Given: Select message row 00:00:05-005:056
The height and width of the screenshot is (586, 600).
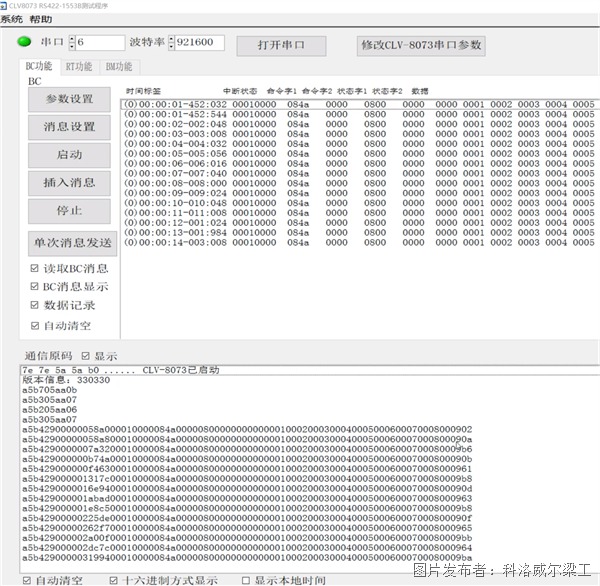Looking at the screenshot, I should coord(360,153).
